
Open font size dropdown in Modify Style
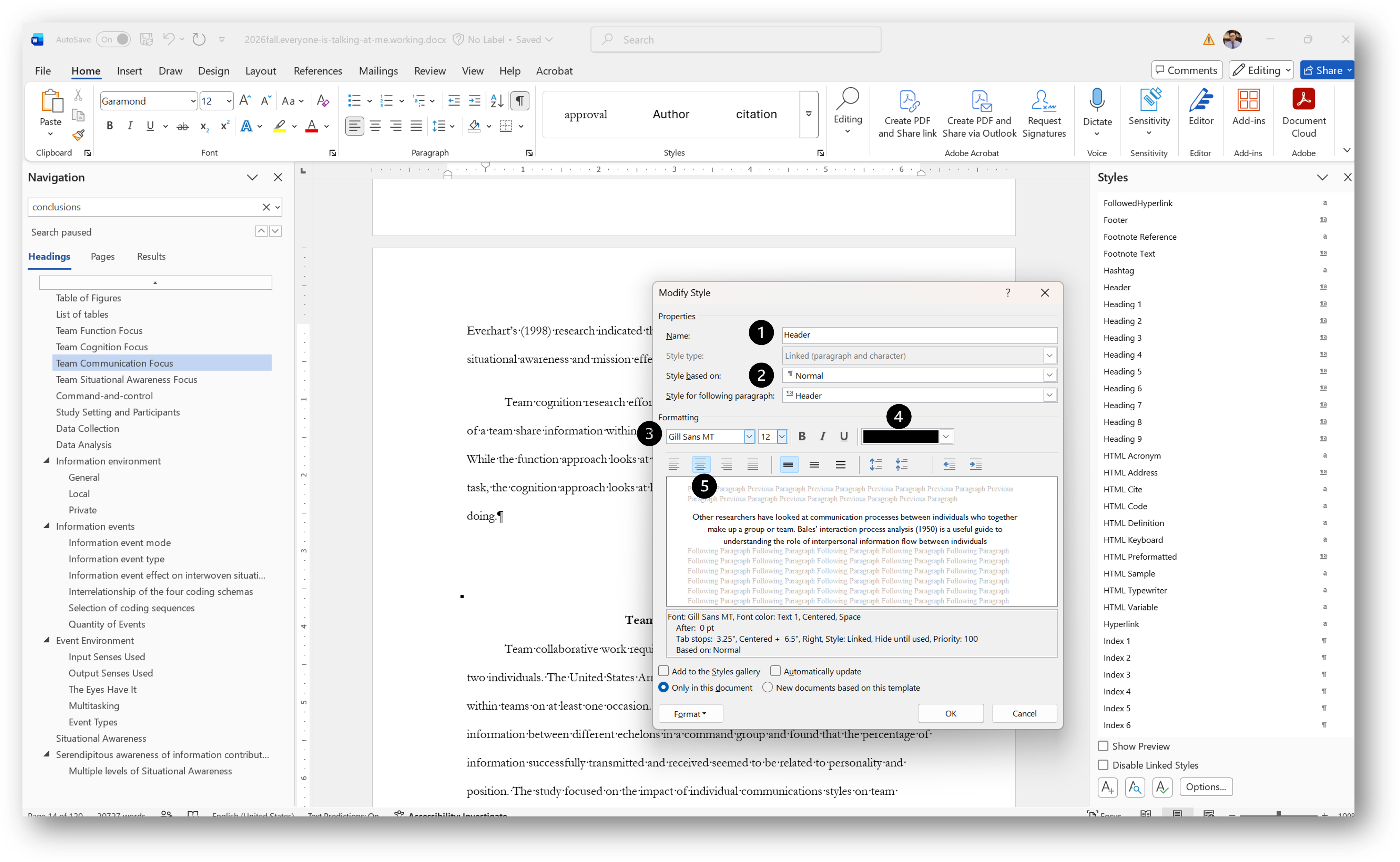(x=782, y=437)
